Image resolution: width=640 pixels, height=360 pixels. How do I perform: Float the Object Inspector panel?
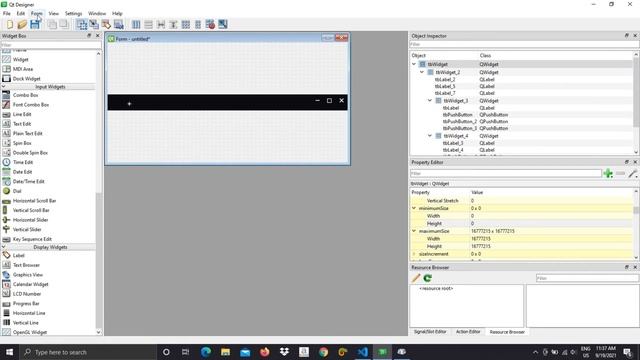[x=627, y=36]
